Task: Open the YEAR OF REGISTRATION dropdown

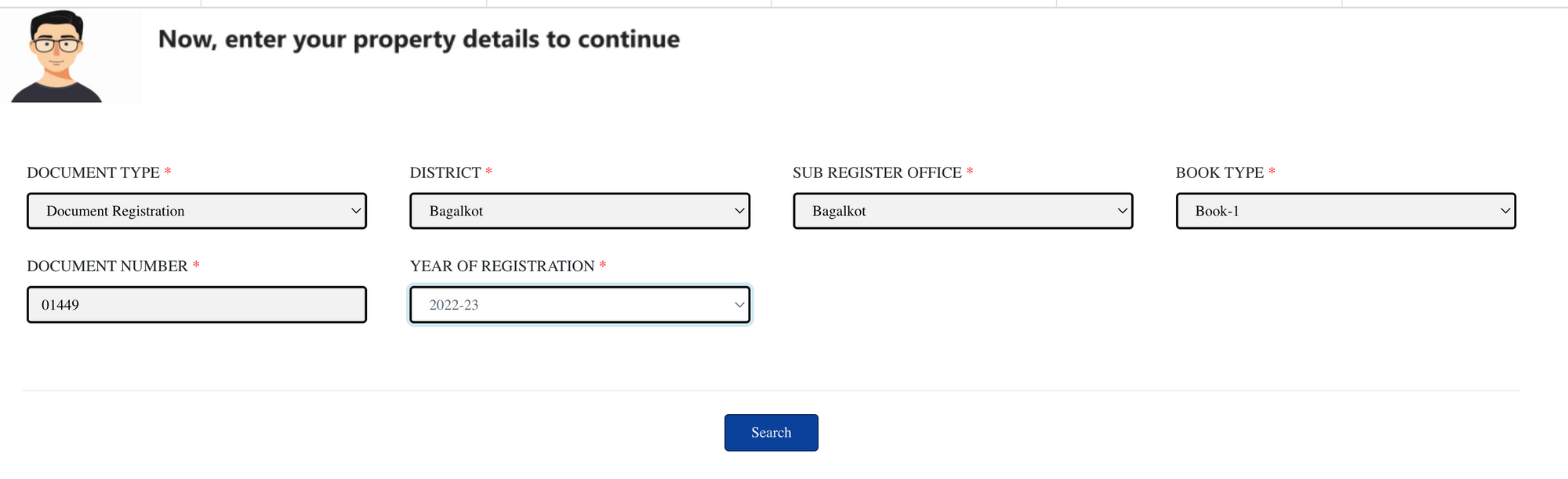Action: [x=579, y=304]
